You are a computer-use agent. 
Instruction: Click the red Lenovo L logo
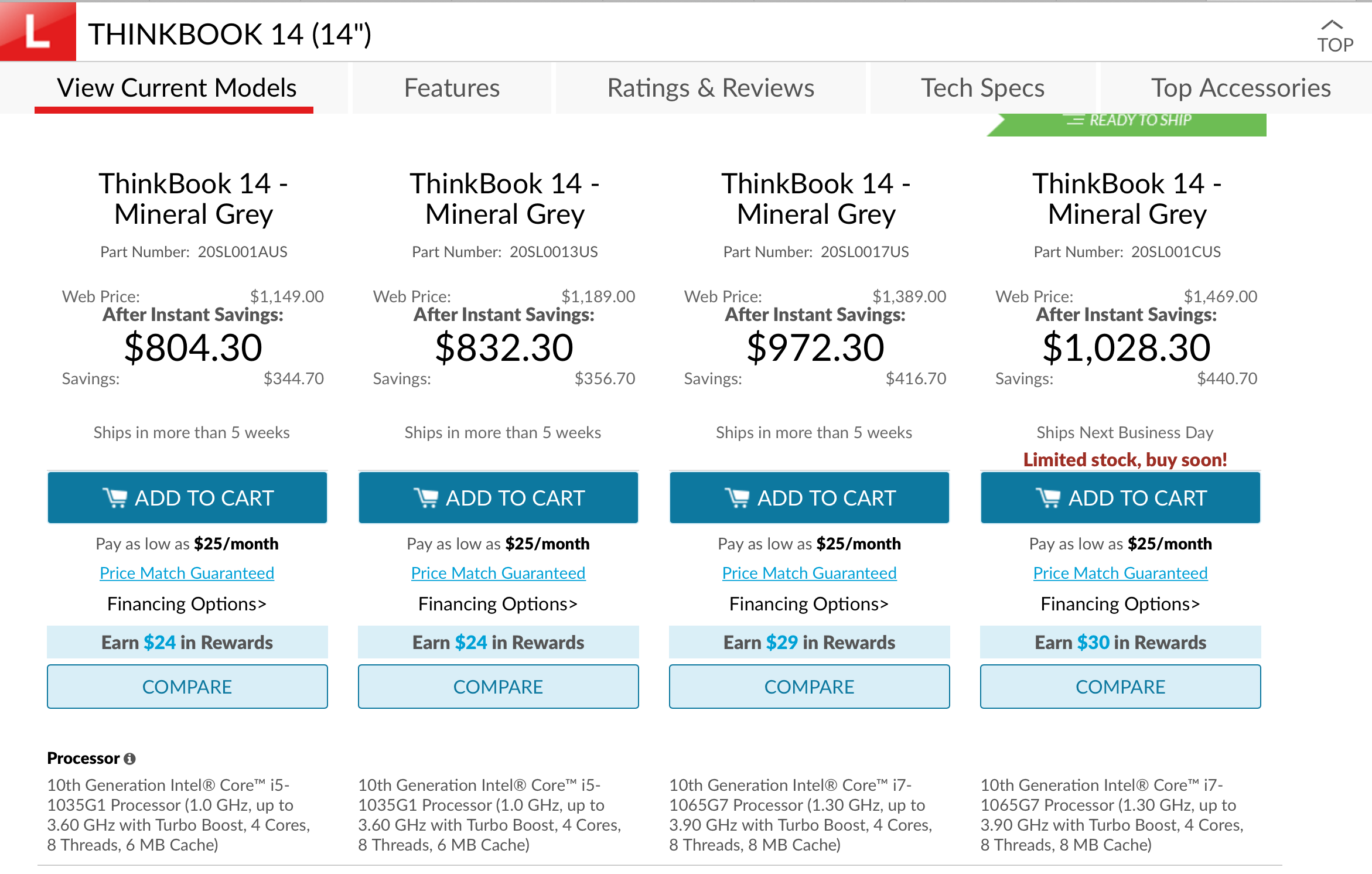38,32
